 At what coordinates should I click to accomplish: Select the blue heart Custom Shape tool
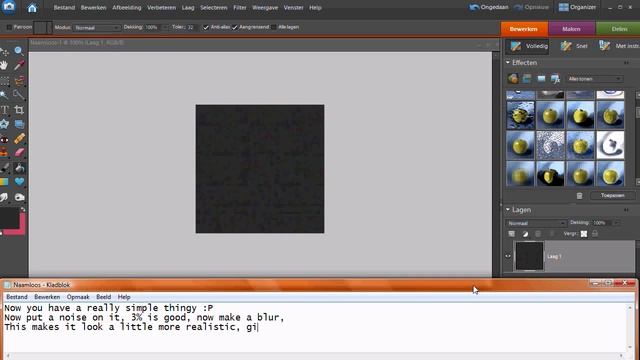tap(19, 182)
